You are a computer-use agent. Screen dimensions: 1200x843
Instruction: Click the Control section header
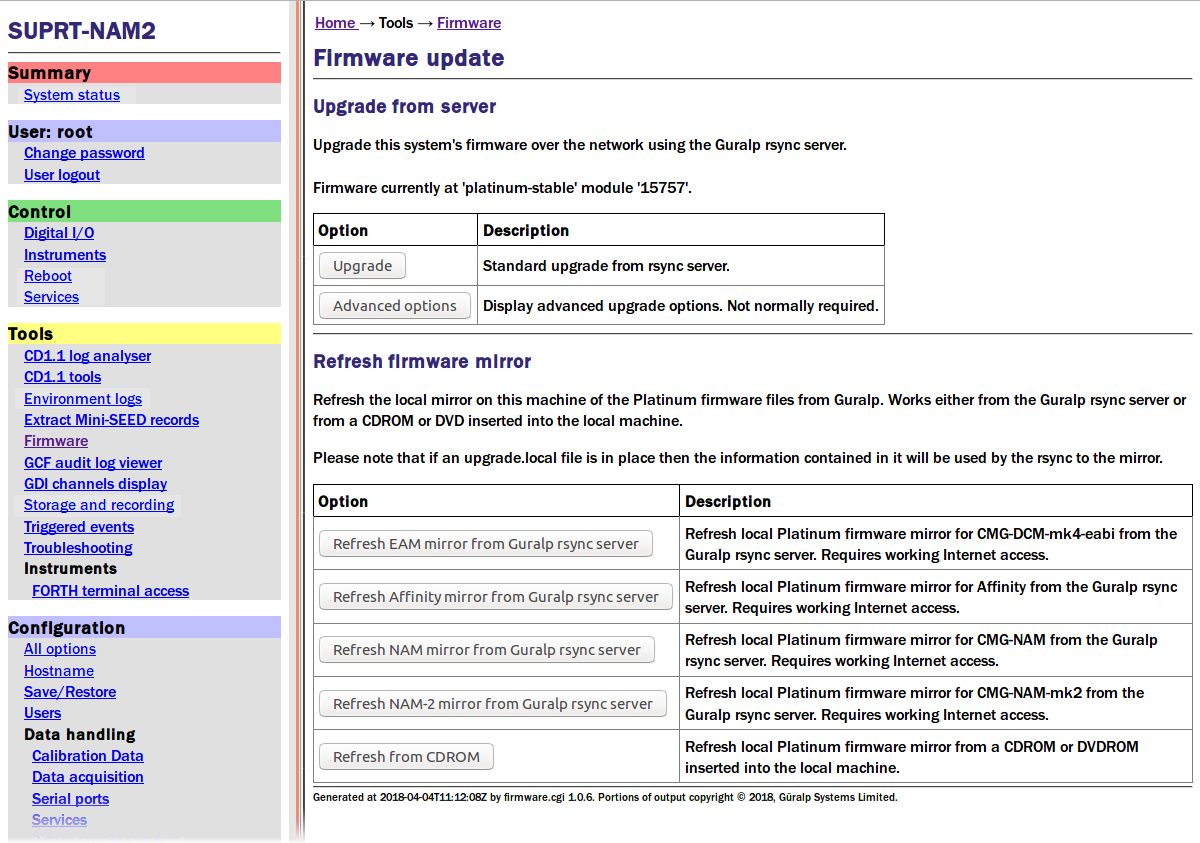point(144,211)
